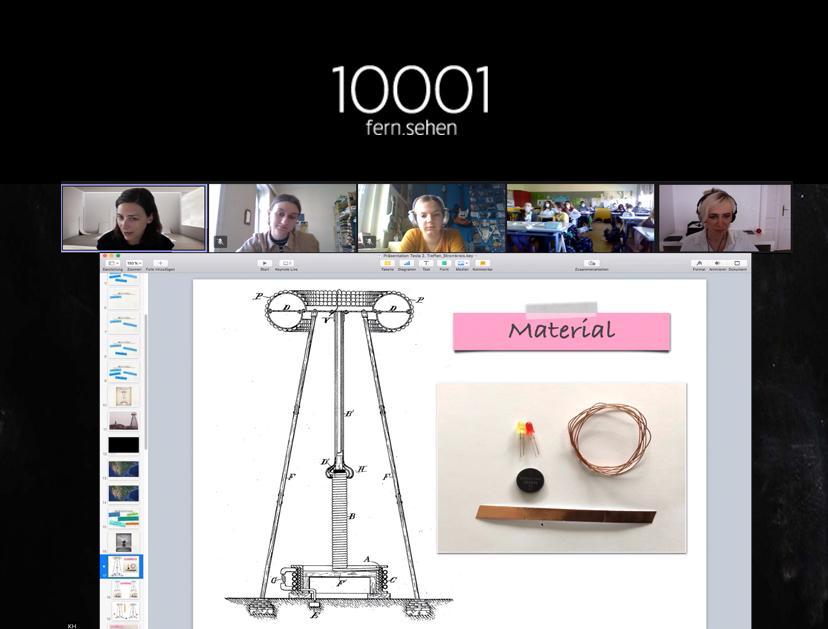Viewport: 828px width, 629px height.
Task: Toggle the Animieren inspector panel
Action: coord(718,263)
